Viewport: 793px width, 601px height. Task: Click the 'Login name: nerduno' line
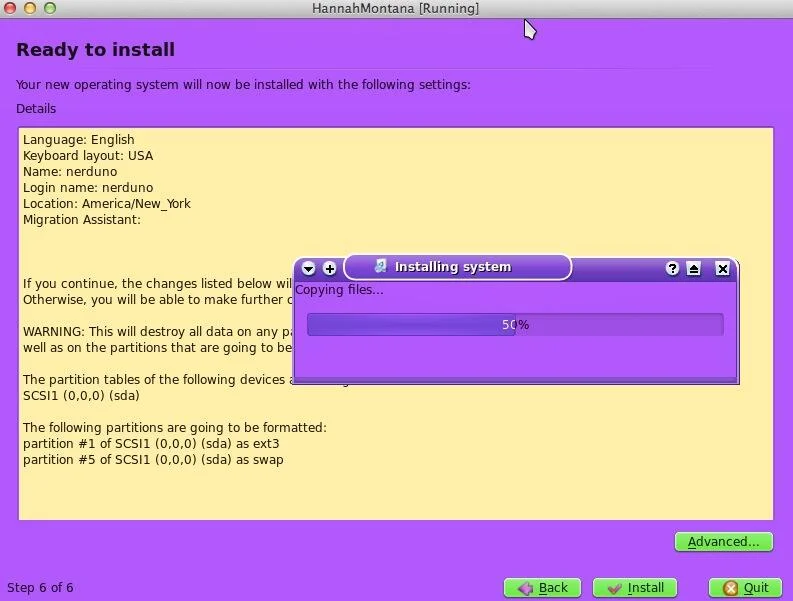click(x=88, y=188)
